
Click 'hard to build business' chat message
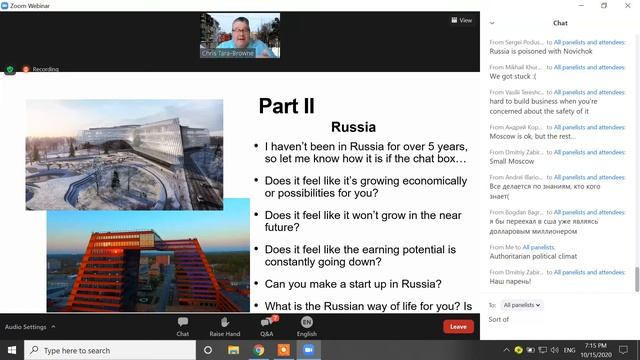point(543,106)
